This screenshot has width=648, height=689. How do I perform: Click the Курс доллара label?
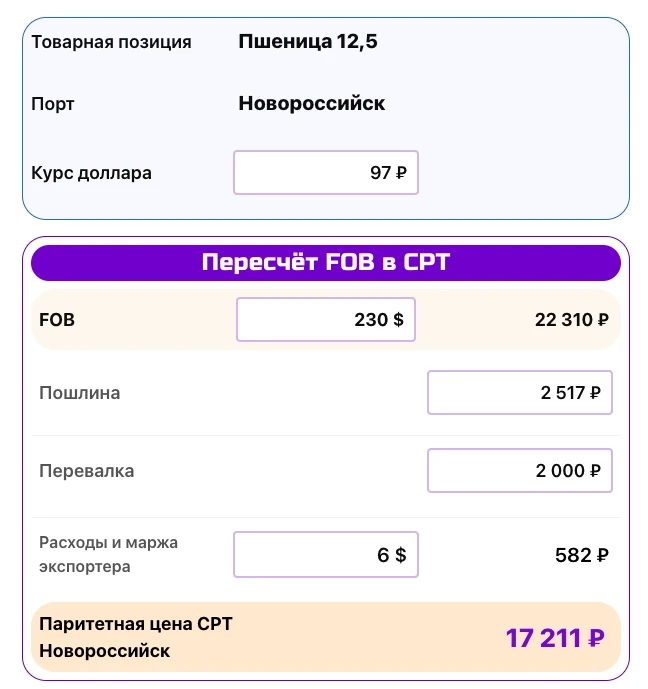tap(91, 173)
